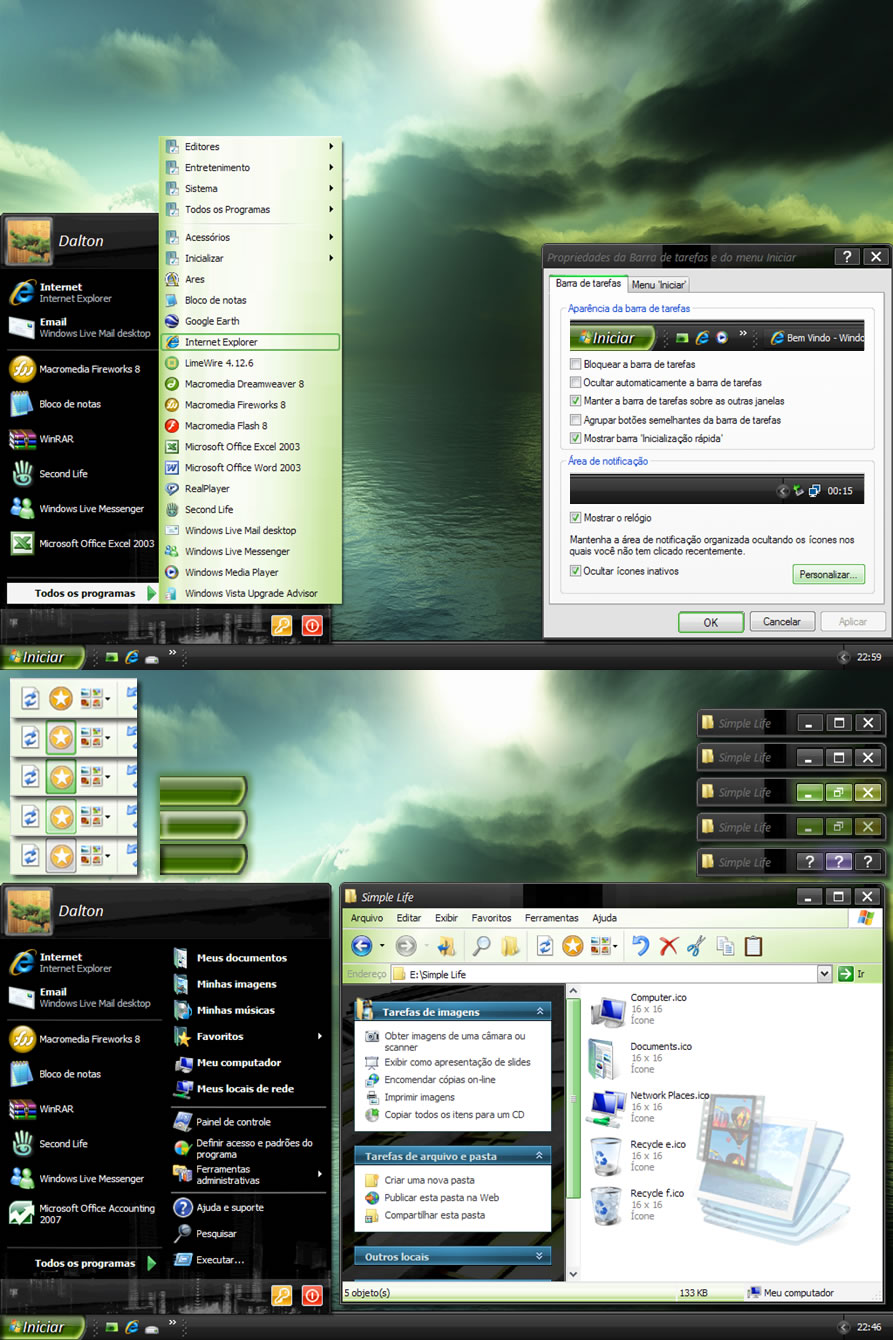The height and width of the screenshot is (1340, 893).
Task: Click the red X Delete icon
Action: (669, 945)
